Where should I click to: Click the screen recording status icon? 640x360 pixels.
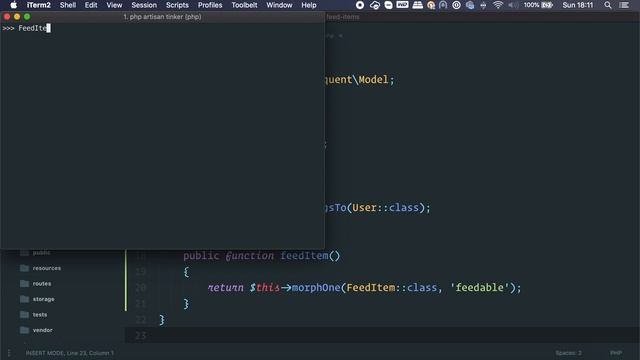tap(360, 5)
